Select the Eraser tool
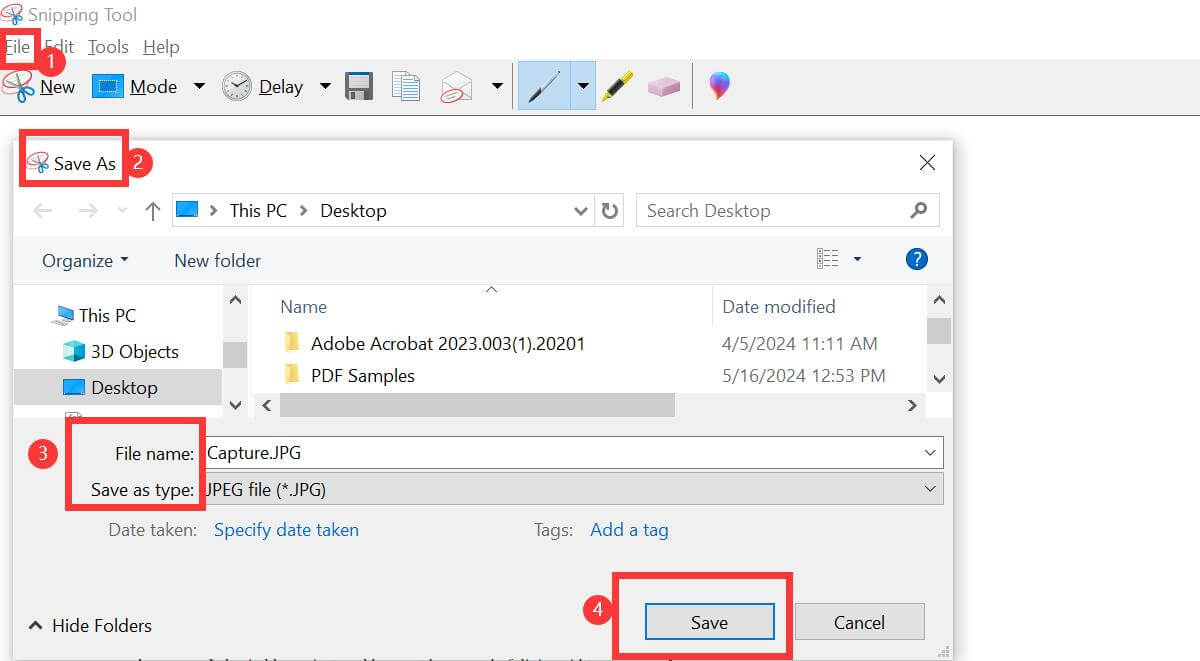Screen dimensions: 1200x661 662,86
